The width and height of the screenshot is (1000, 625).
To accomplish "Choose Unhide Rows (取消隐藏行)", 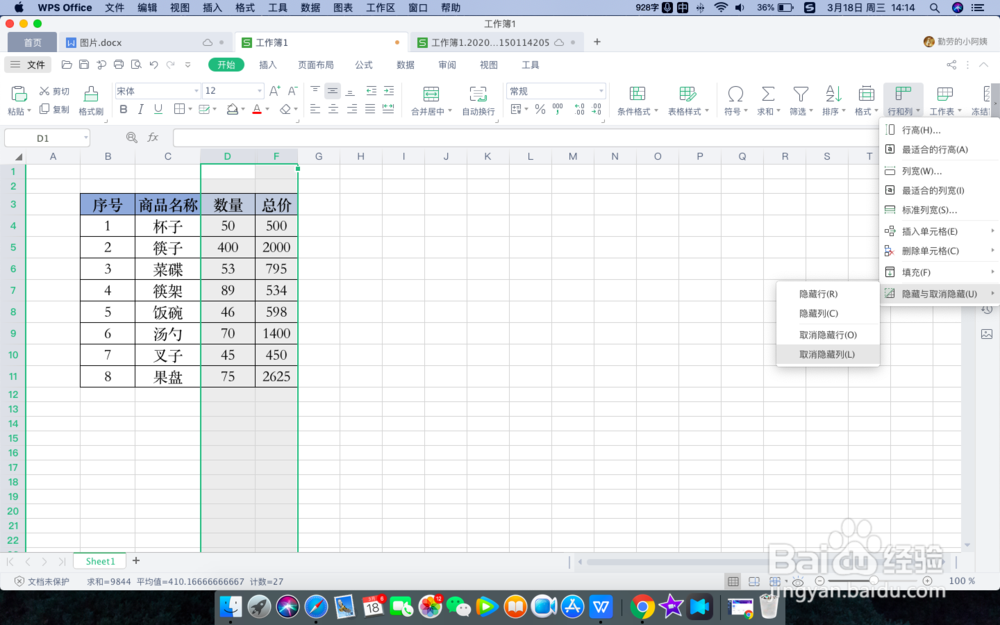I will pyautogui.click(x=828, y=335).
